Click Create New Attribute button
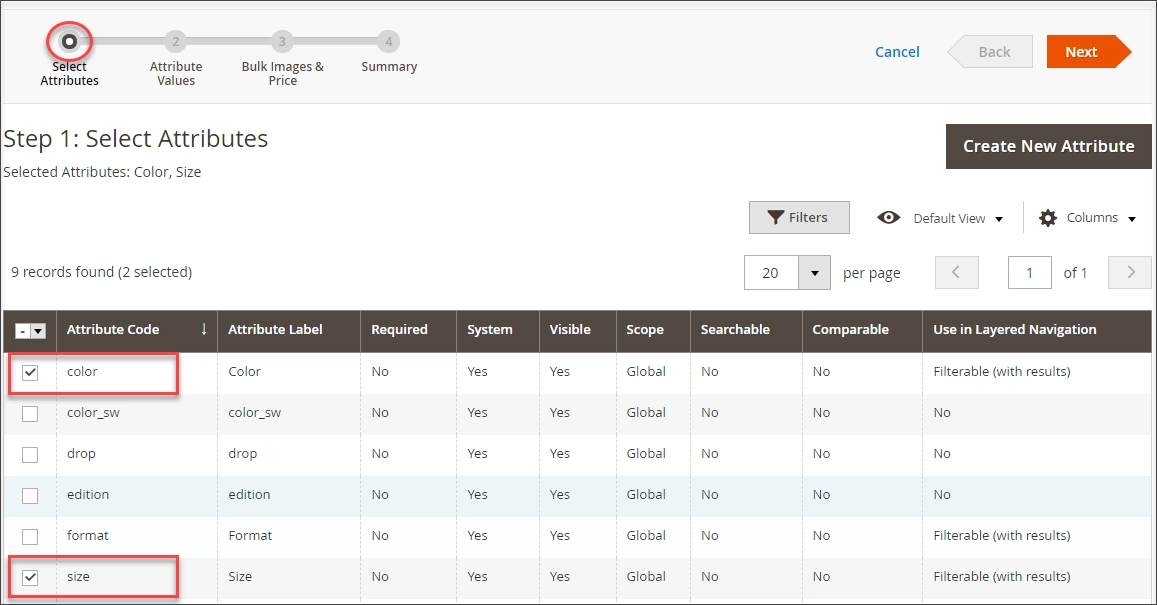 (1049, 146)
